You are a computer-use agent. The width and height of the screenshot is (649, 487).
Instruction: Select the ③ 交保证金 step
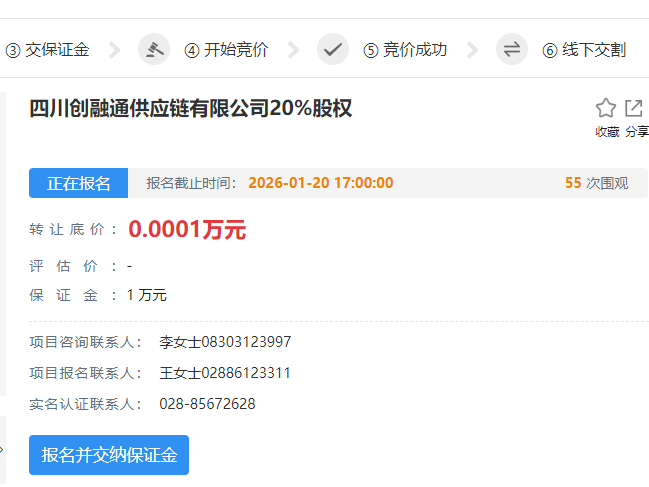[47, 50]
